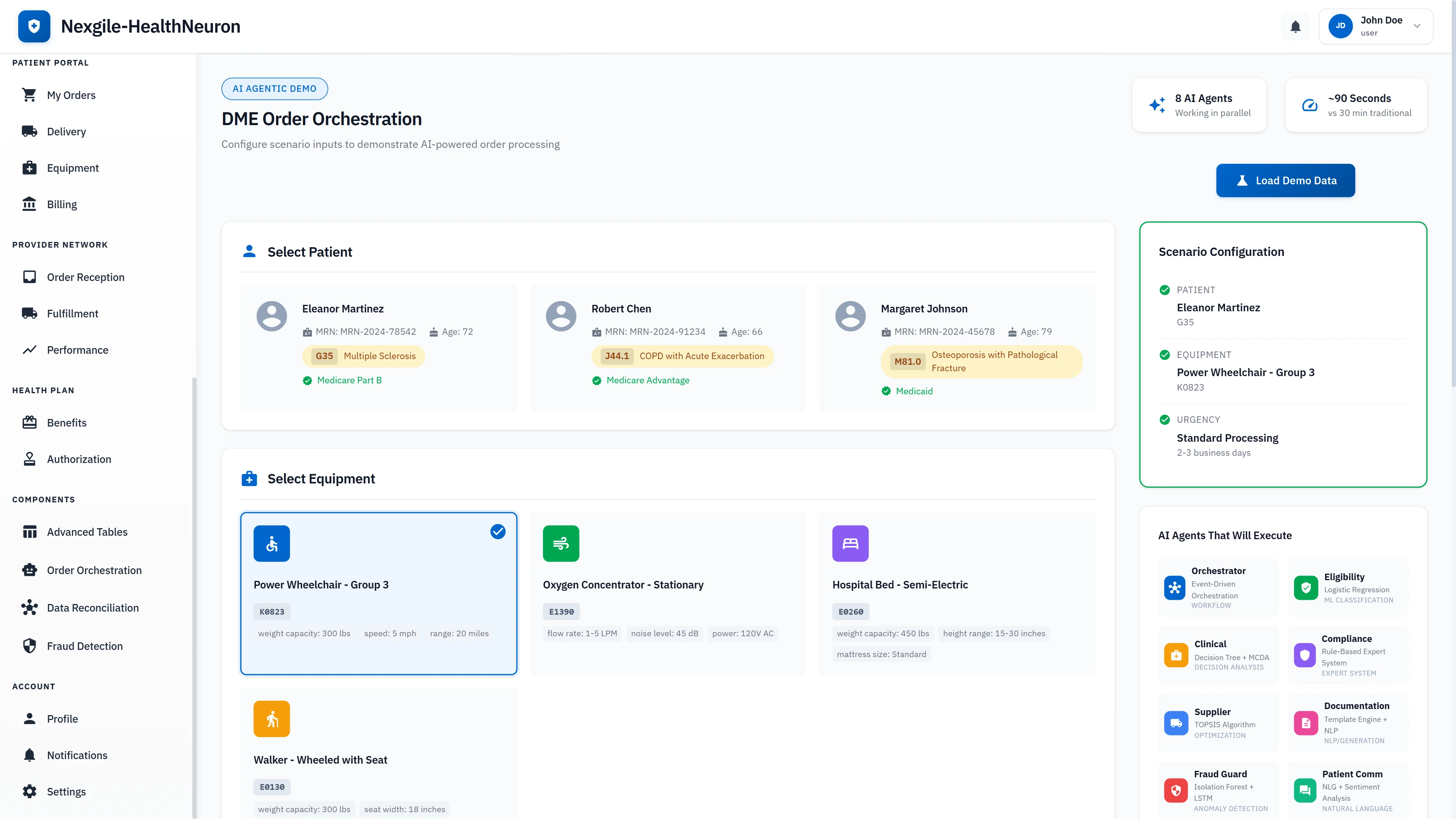Screen dimensions: 1456x819
Task: Open the notifications bell in top bar
Action: [x=1295, y=26]
